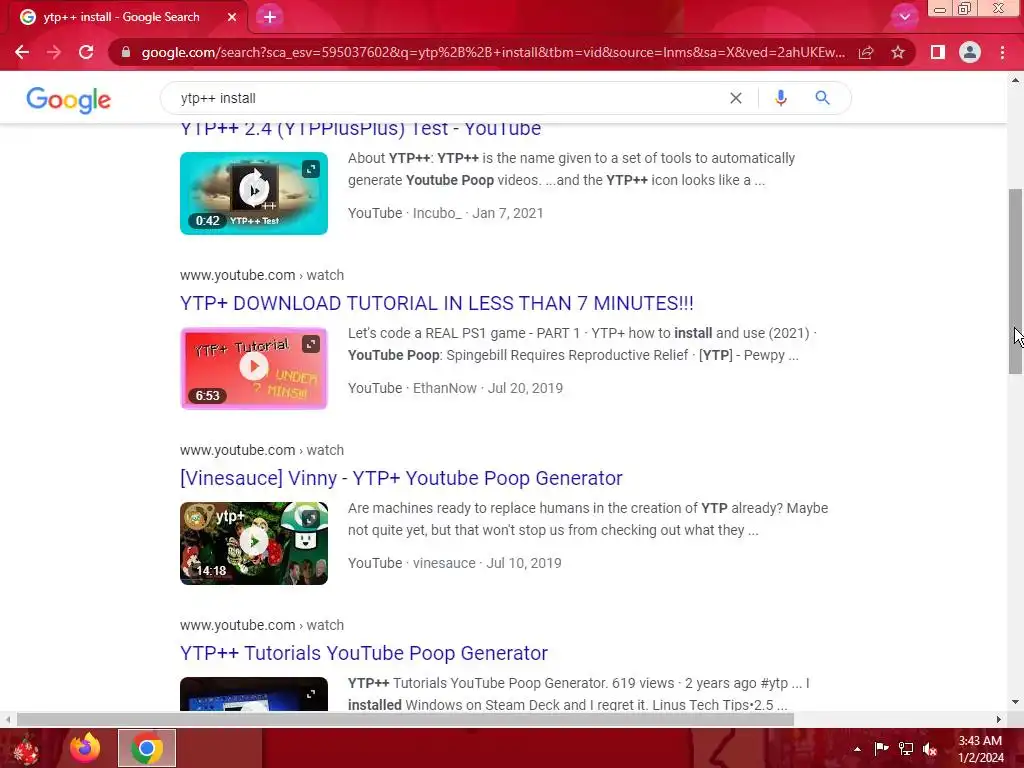Clear the search box text

[736, 98]
